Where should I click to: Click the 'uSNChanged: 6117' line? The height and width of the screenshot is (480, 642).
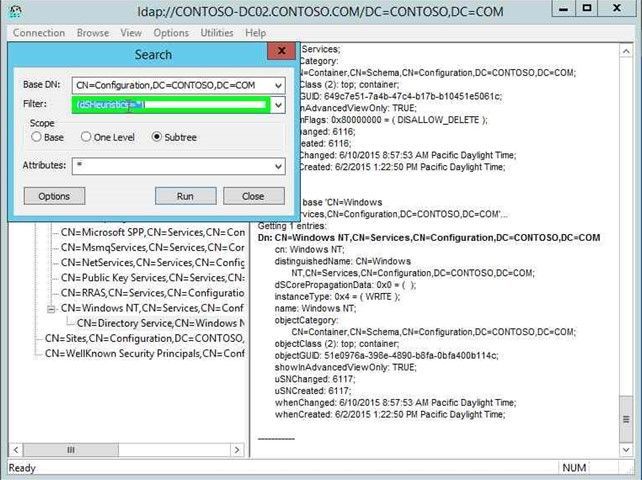click(x=315, y=379)
